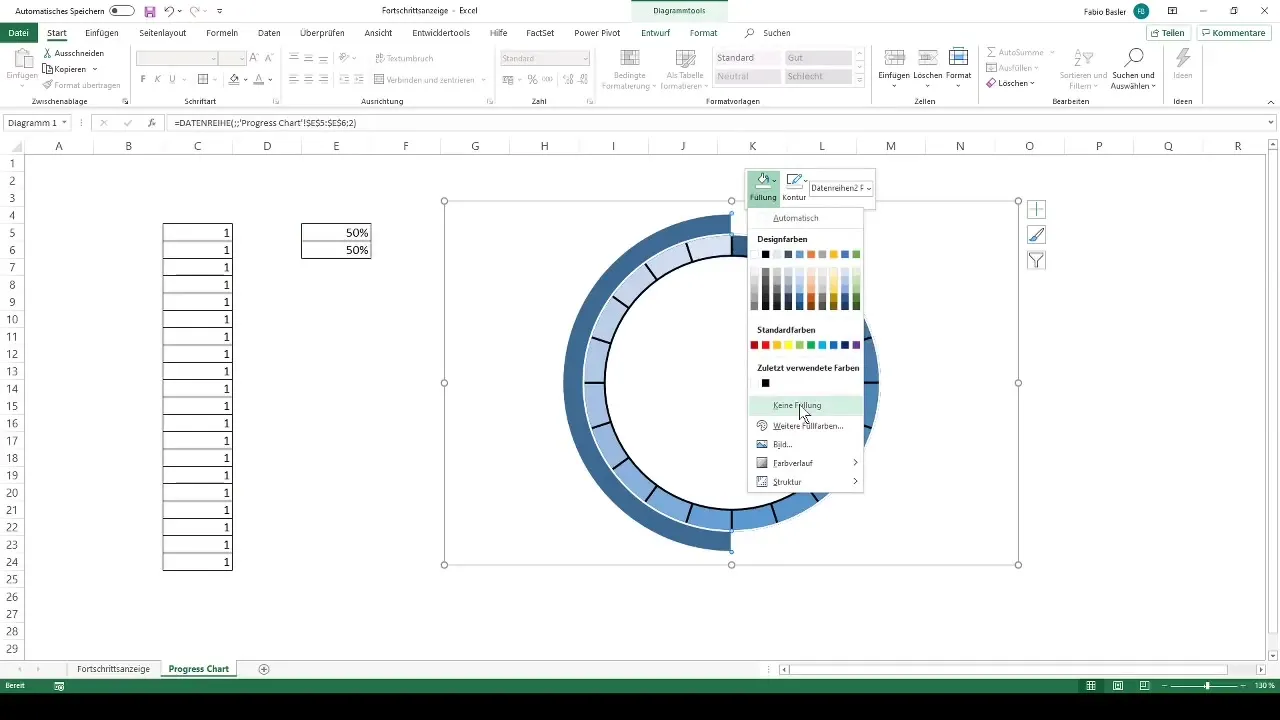
Task: Open the font color dropdown arrow
Action: pos(271,79)
